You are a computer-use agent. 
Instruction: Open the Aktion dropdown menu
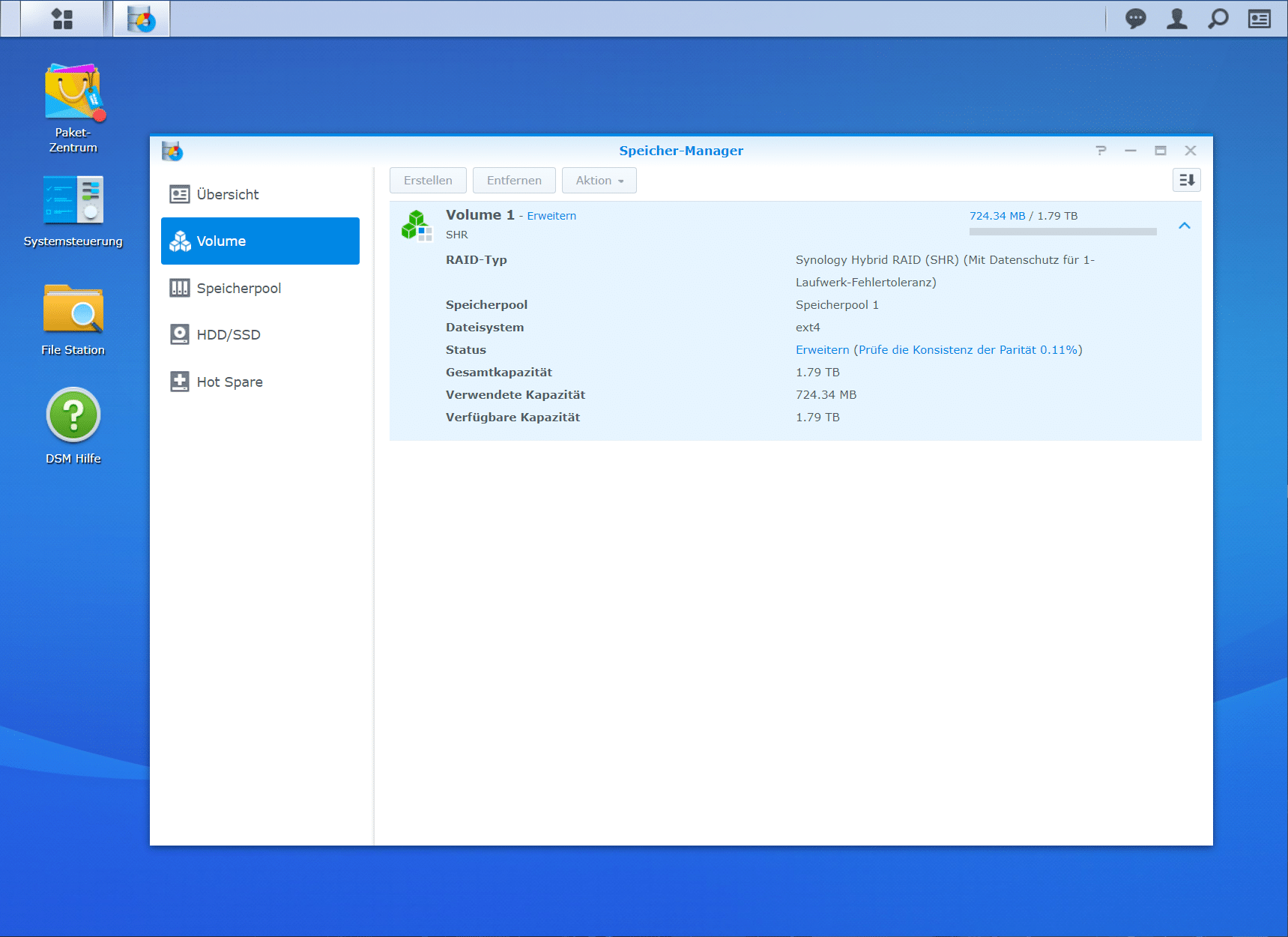[x=599, y=181]
